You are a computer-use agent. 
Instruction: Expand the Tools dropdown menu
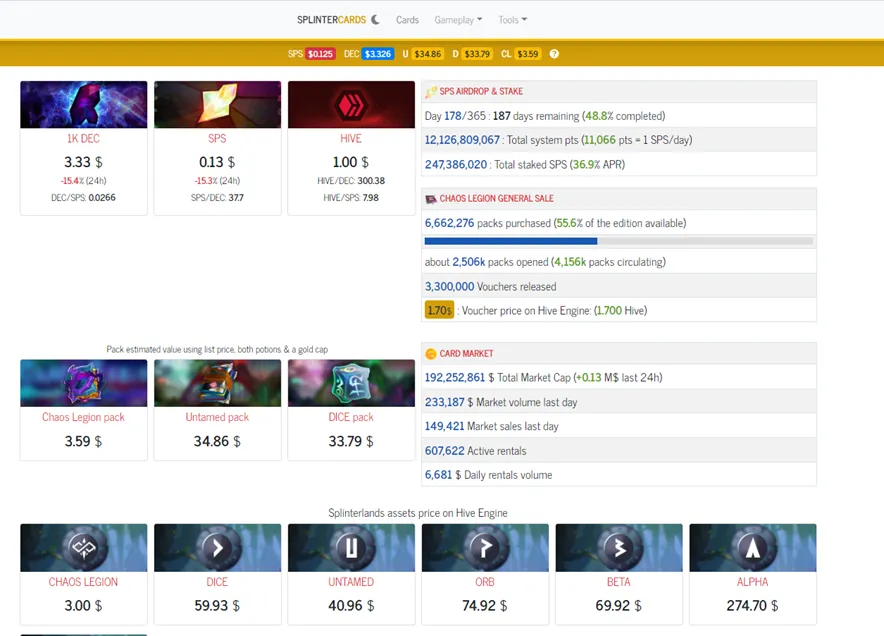[x=512, y=20]
